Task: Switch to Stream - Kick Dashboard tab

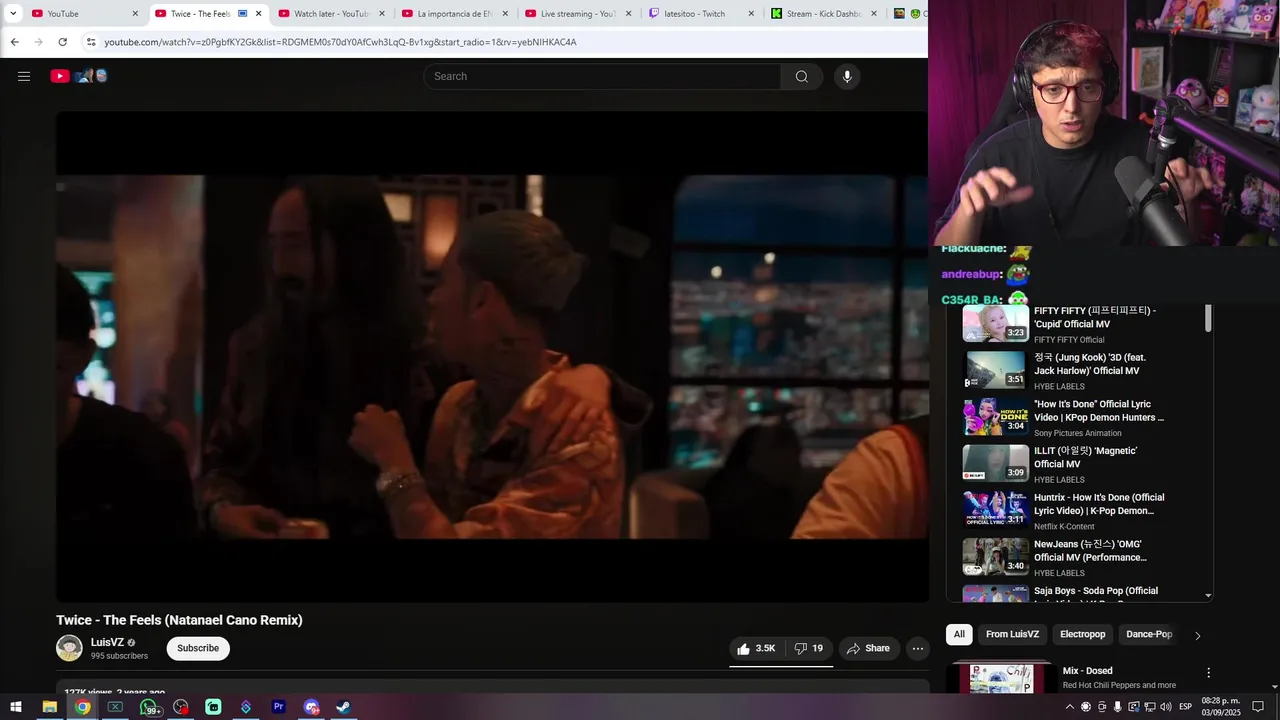Action: (824, 14)
